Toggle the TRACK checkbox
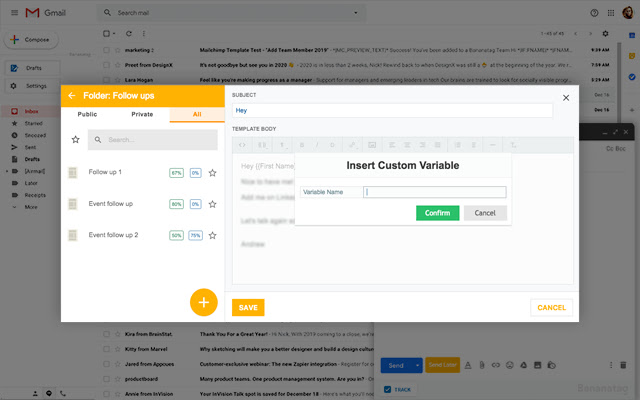The width and height of the screenshot is (640, 400). 388,388
